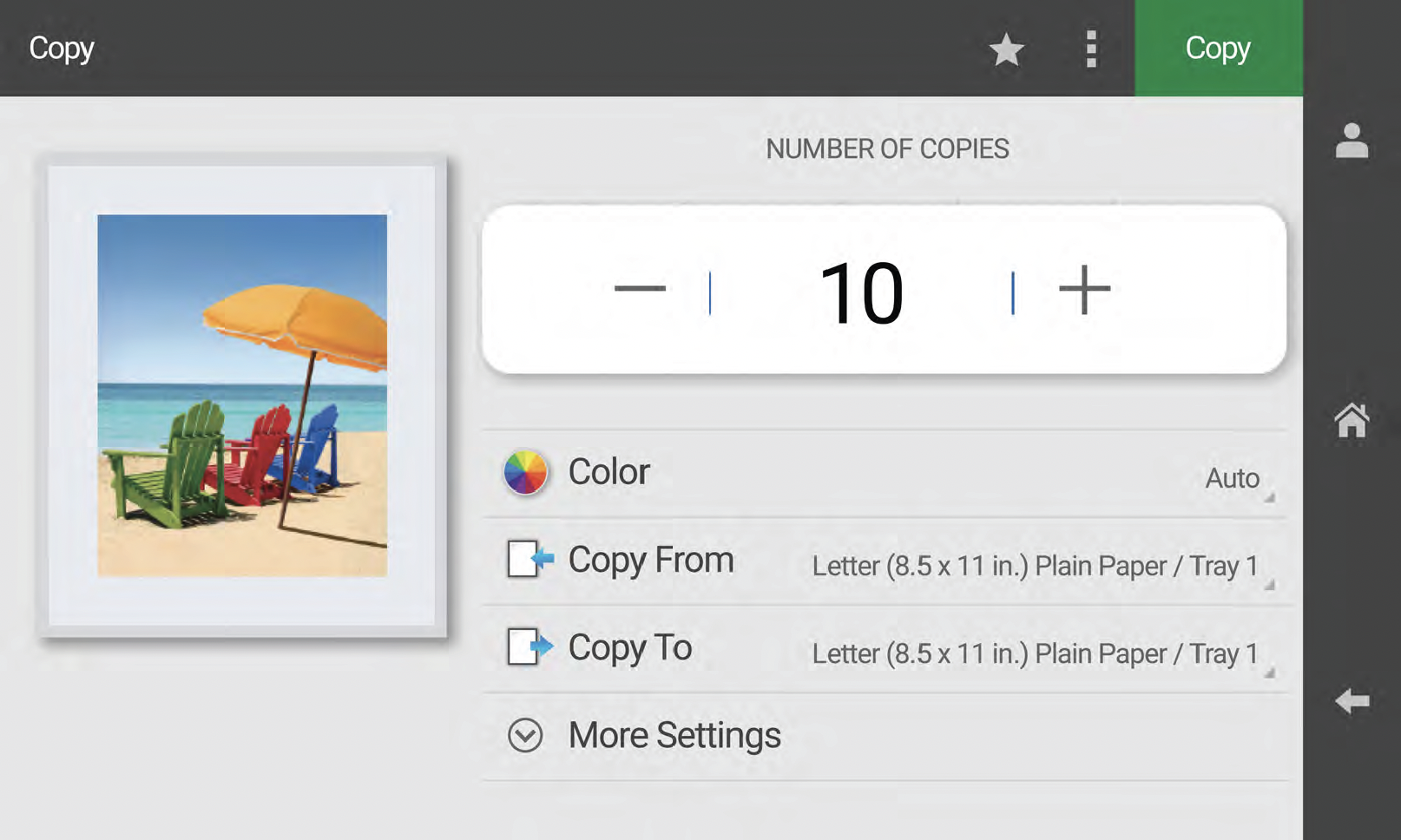The image size is (1401, 840).
Task: Tap the color wheel icon
Action: click(525, 473)
